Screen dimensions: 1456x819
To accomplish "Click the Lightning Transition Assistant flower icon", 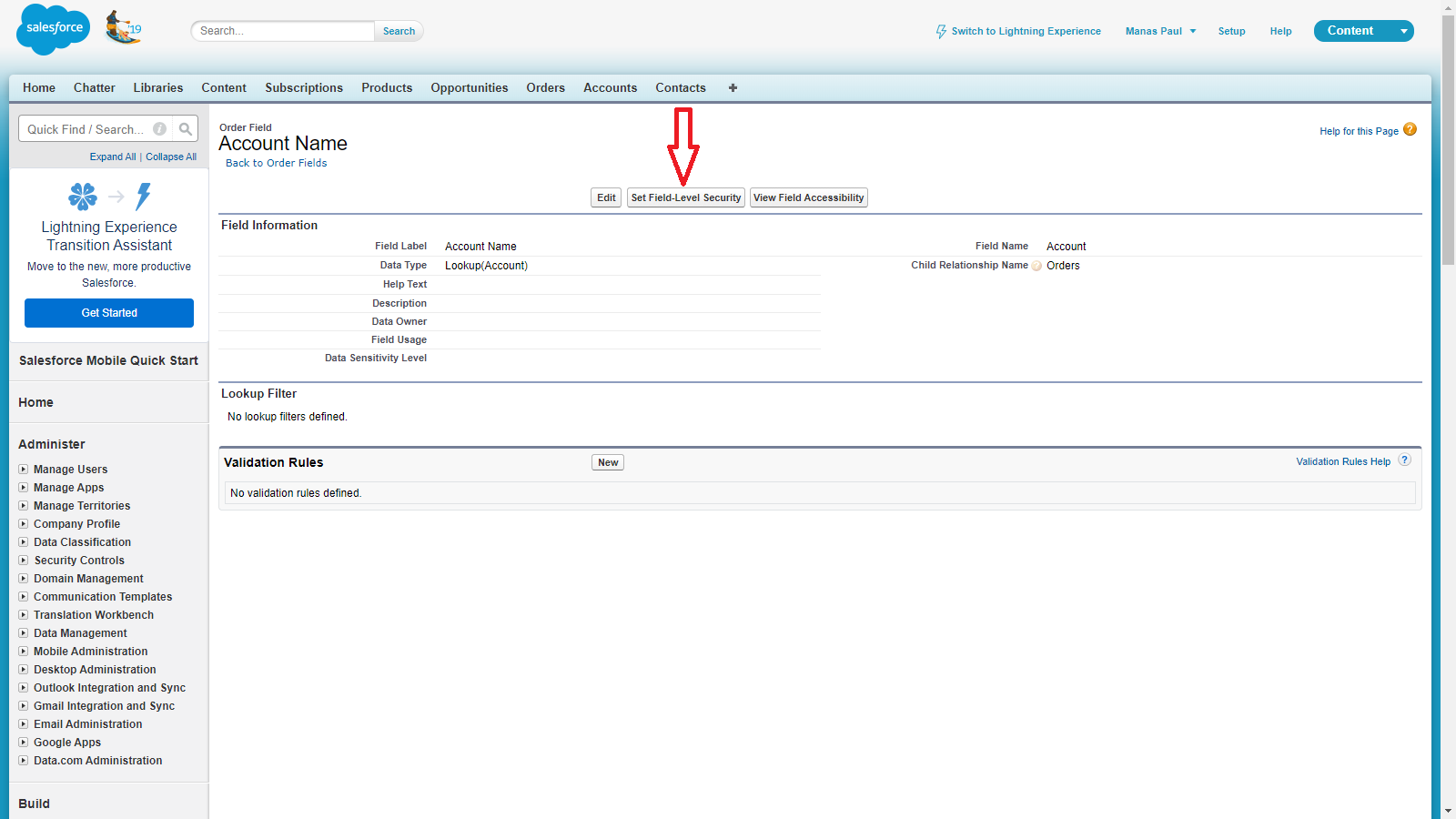I will [83, 197].
